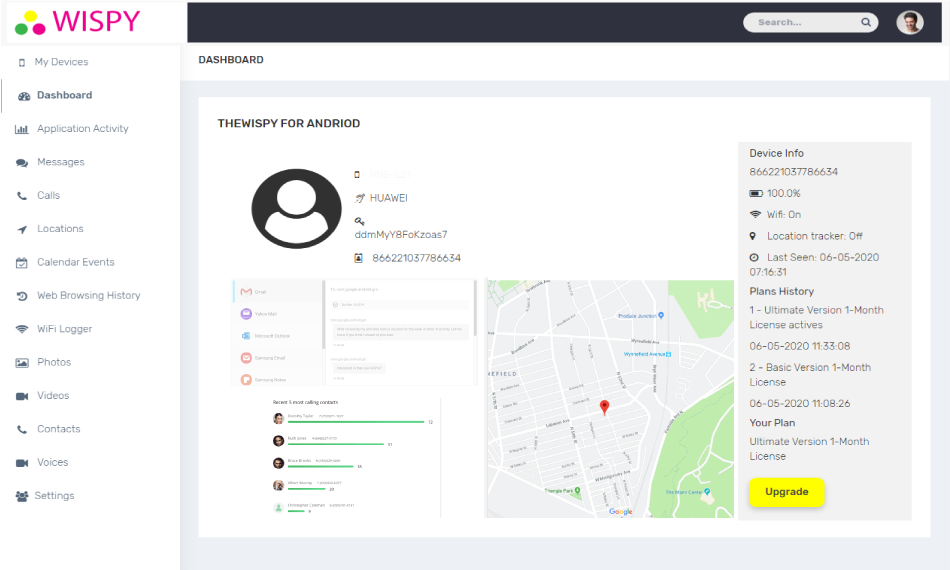Click the Settings users icon
950x570 pixels.
(x=22, y=496)
